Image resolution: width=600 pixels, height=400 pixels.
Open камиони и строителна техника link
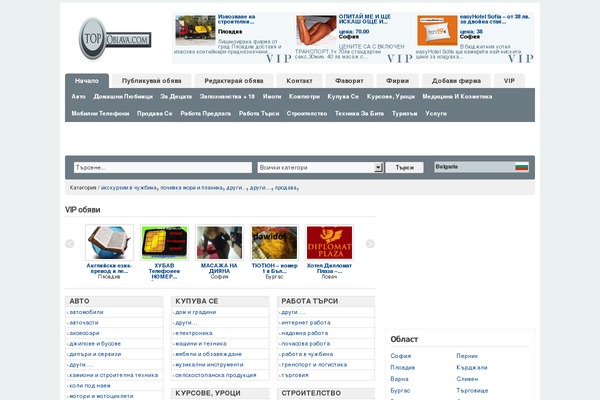[x=114, y=375]
